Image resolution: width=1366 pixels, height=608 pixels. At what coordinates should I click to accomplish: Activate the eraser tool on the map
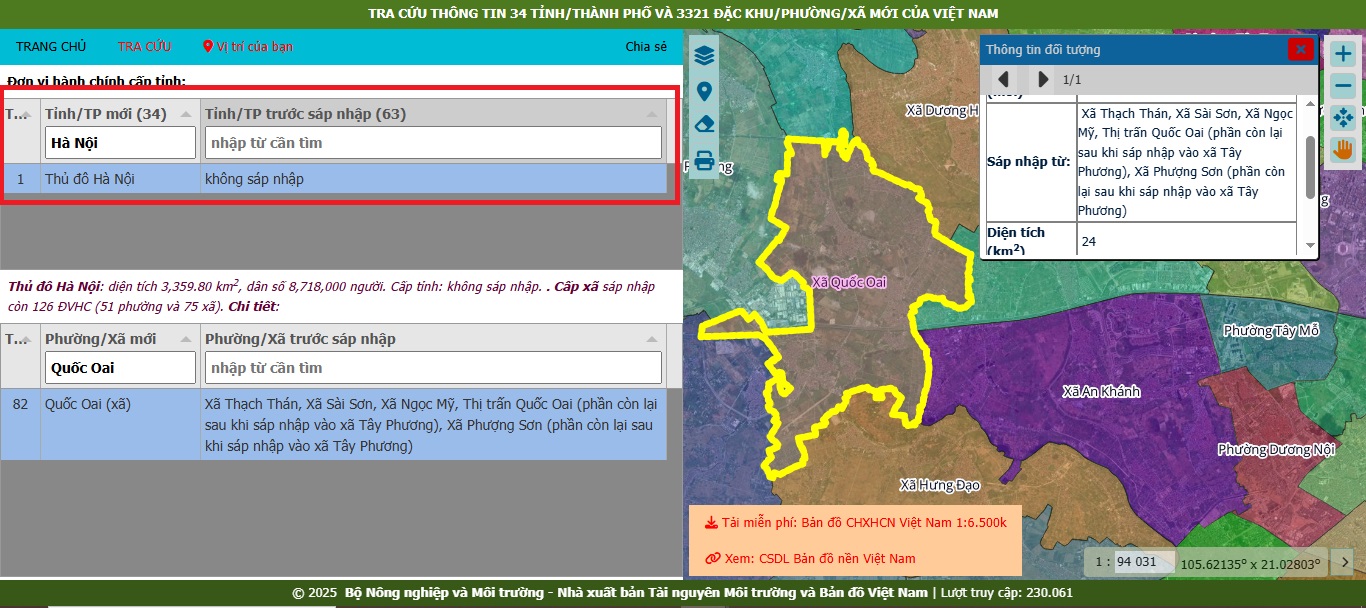704,125
